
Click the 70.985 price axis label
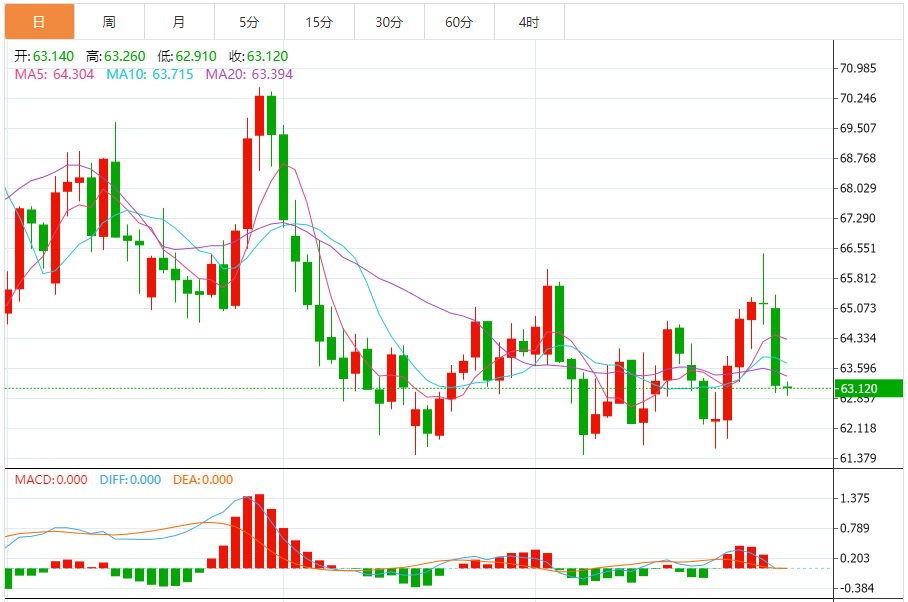click(859, 68)
